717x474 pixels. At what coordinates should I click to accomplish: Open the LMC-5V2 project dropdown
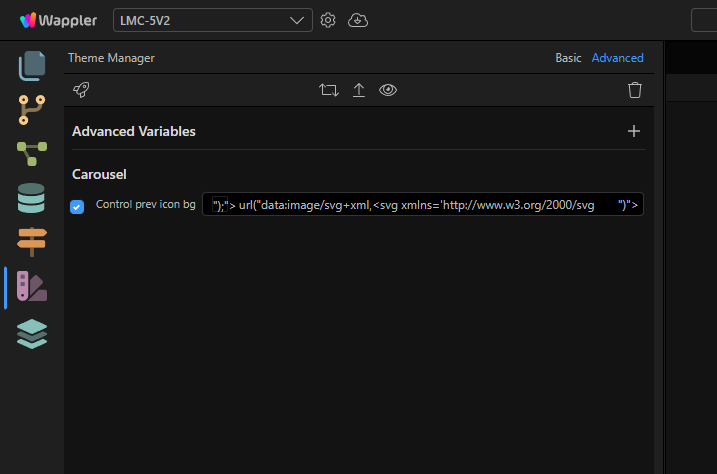[x=213, y=21]
